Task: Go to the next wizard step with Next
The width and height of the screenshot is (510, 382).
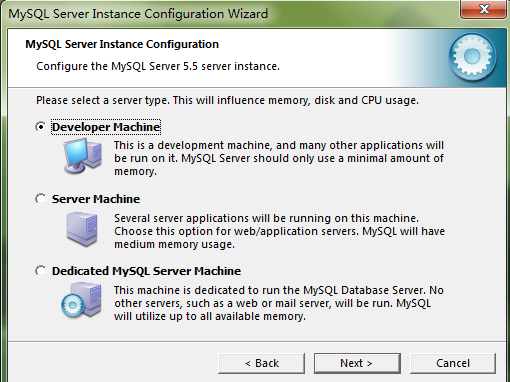Action: (357, 363)
